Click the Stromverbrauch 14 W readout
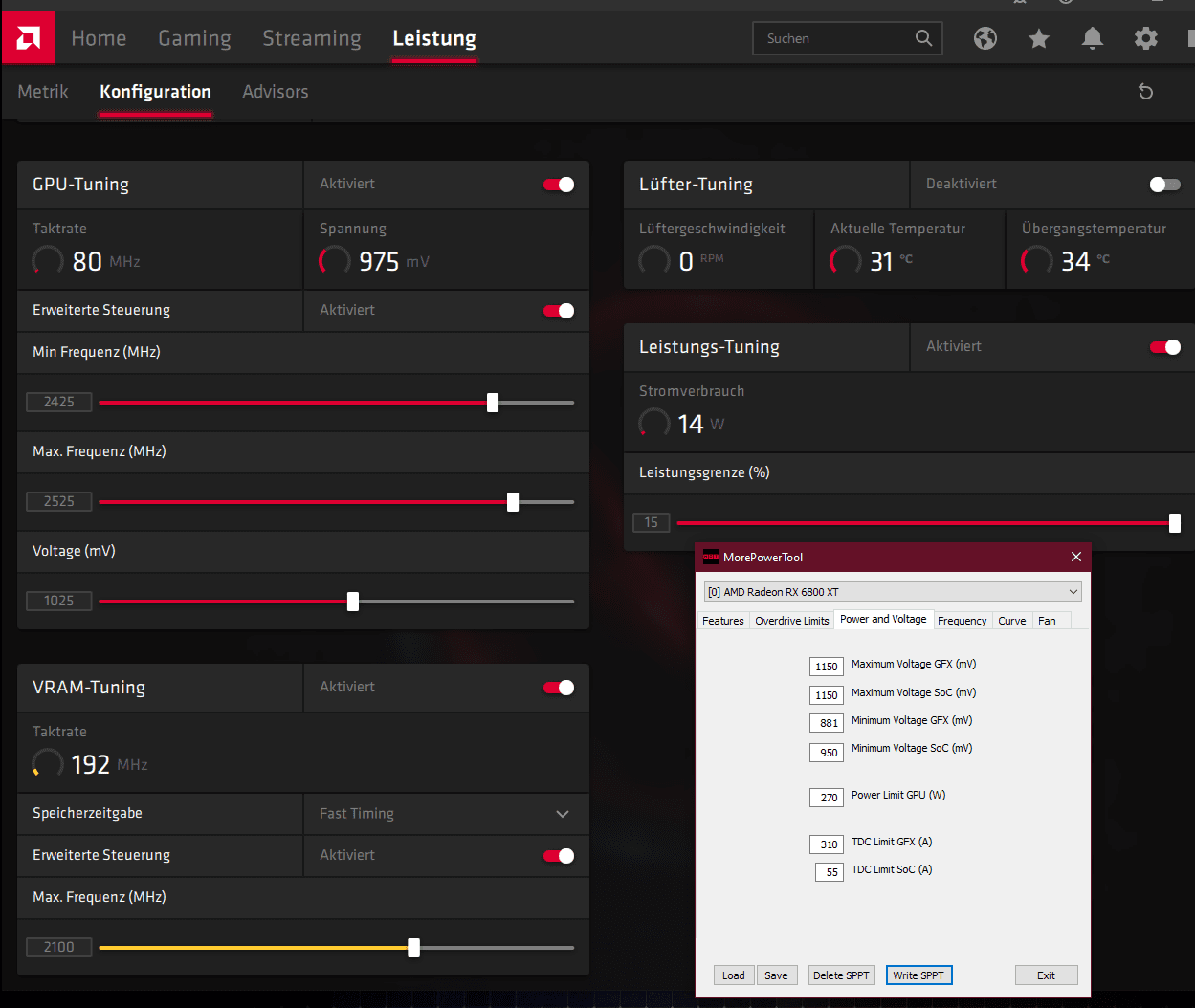Screen dimensions: 1195x1008 [682, 424]
